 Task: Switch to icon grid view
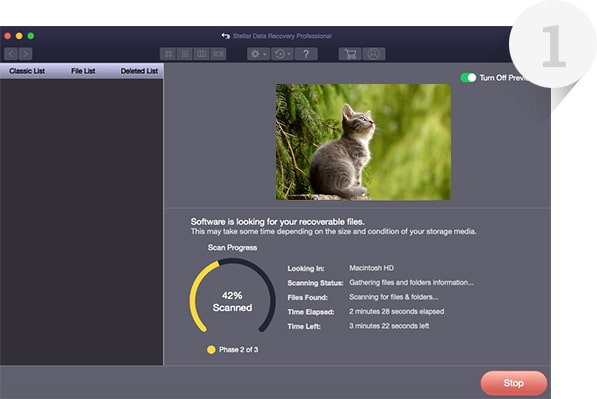(x=168, y=54)
